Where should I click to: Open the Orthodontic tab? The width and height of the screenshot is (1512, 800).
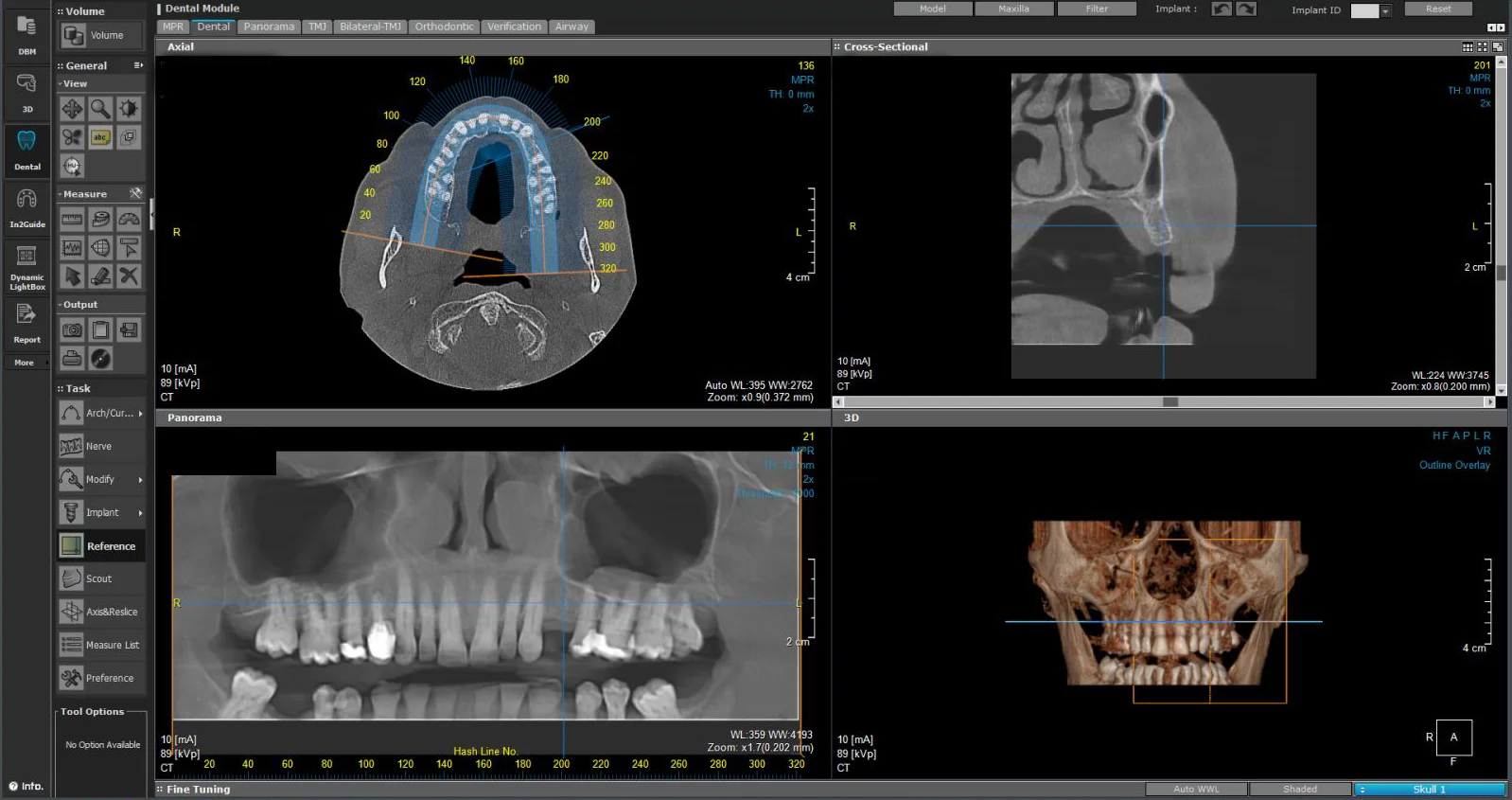pyautogui.click(x=444, y=27)
